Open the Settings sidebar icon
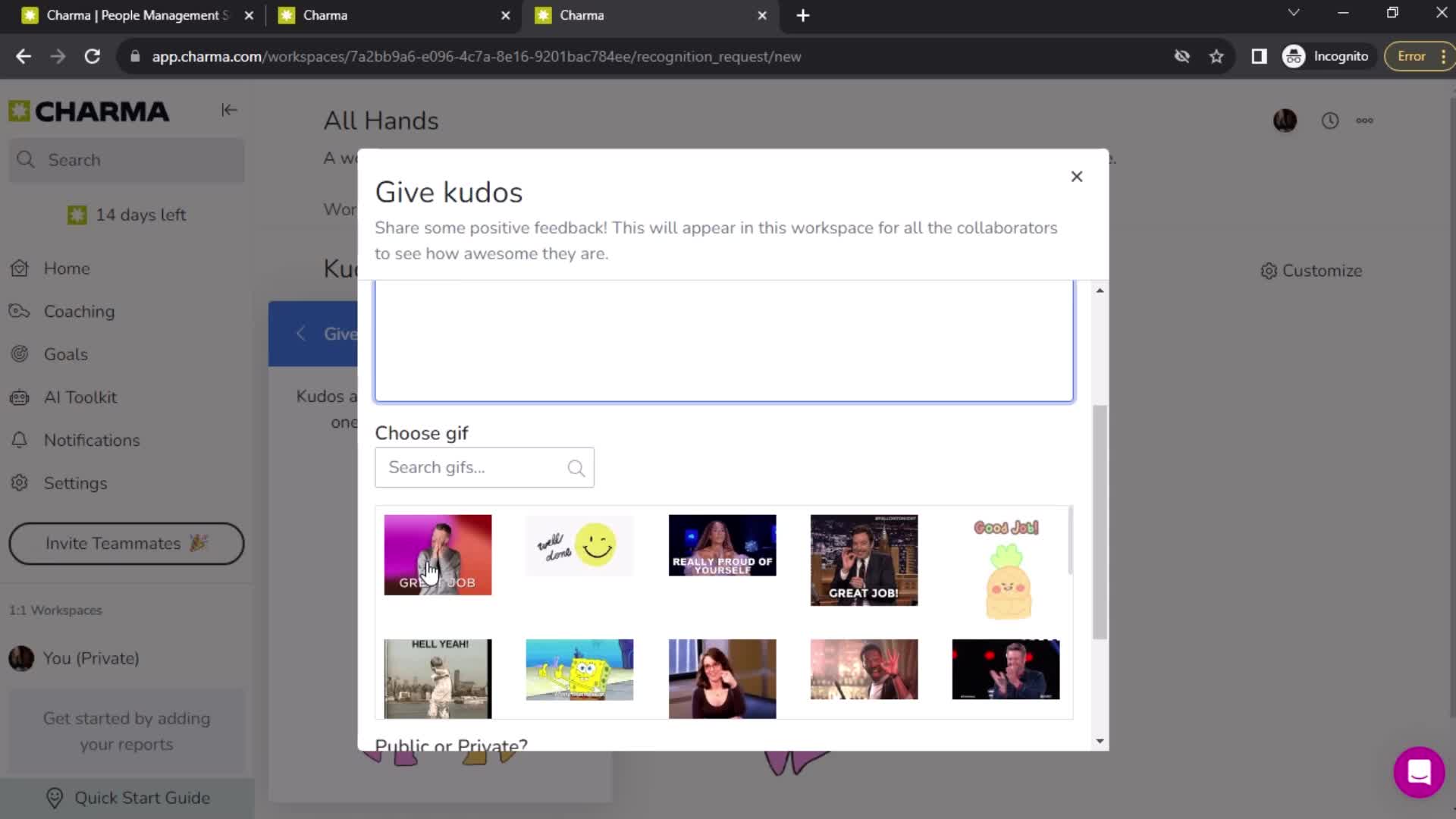The height and width of the screenshot is (819, 1456). (x=22, y=482)
